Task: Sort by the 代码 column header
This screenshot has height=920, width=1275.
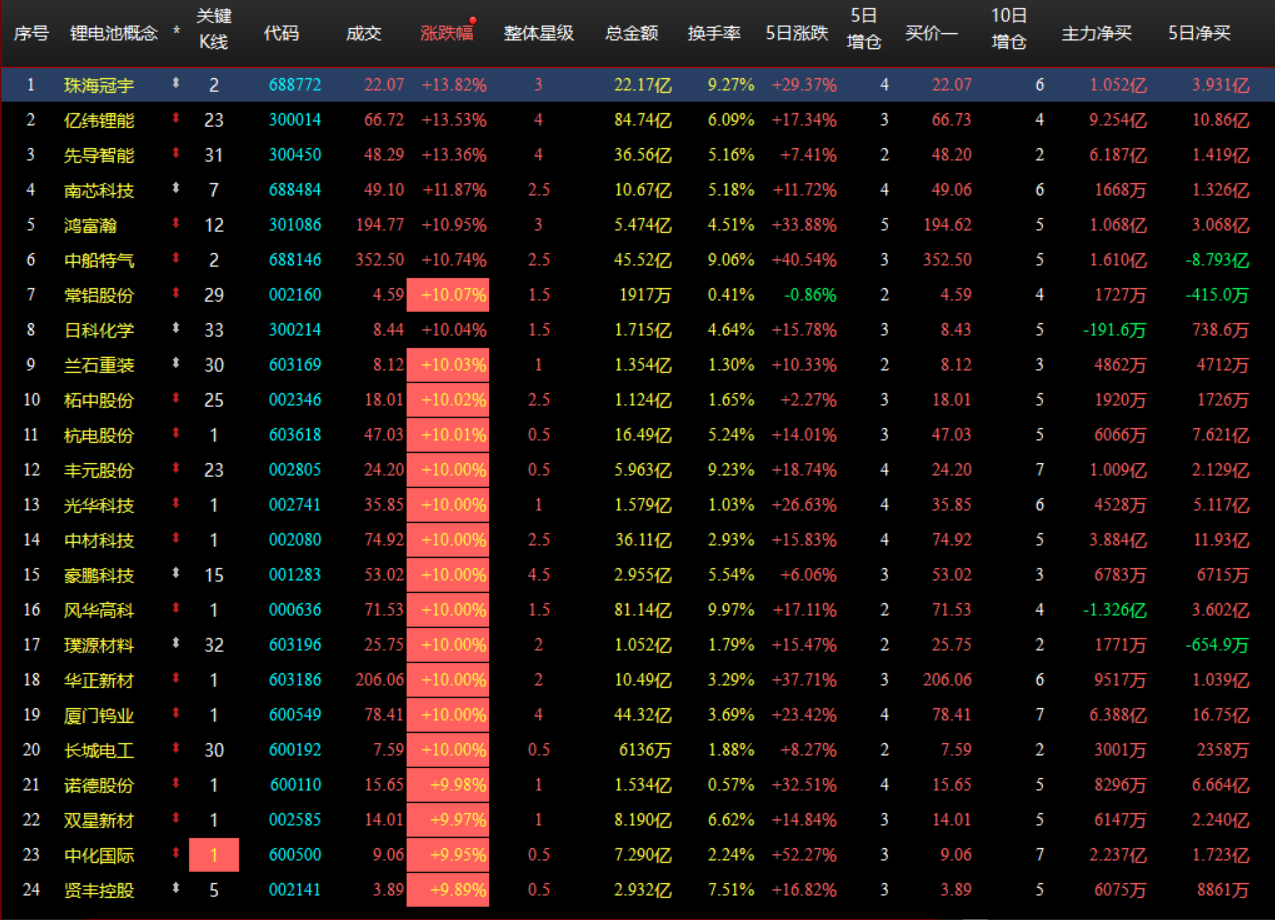Action: point(281,33)
